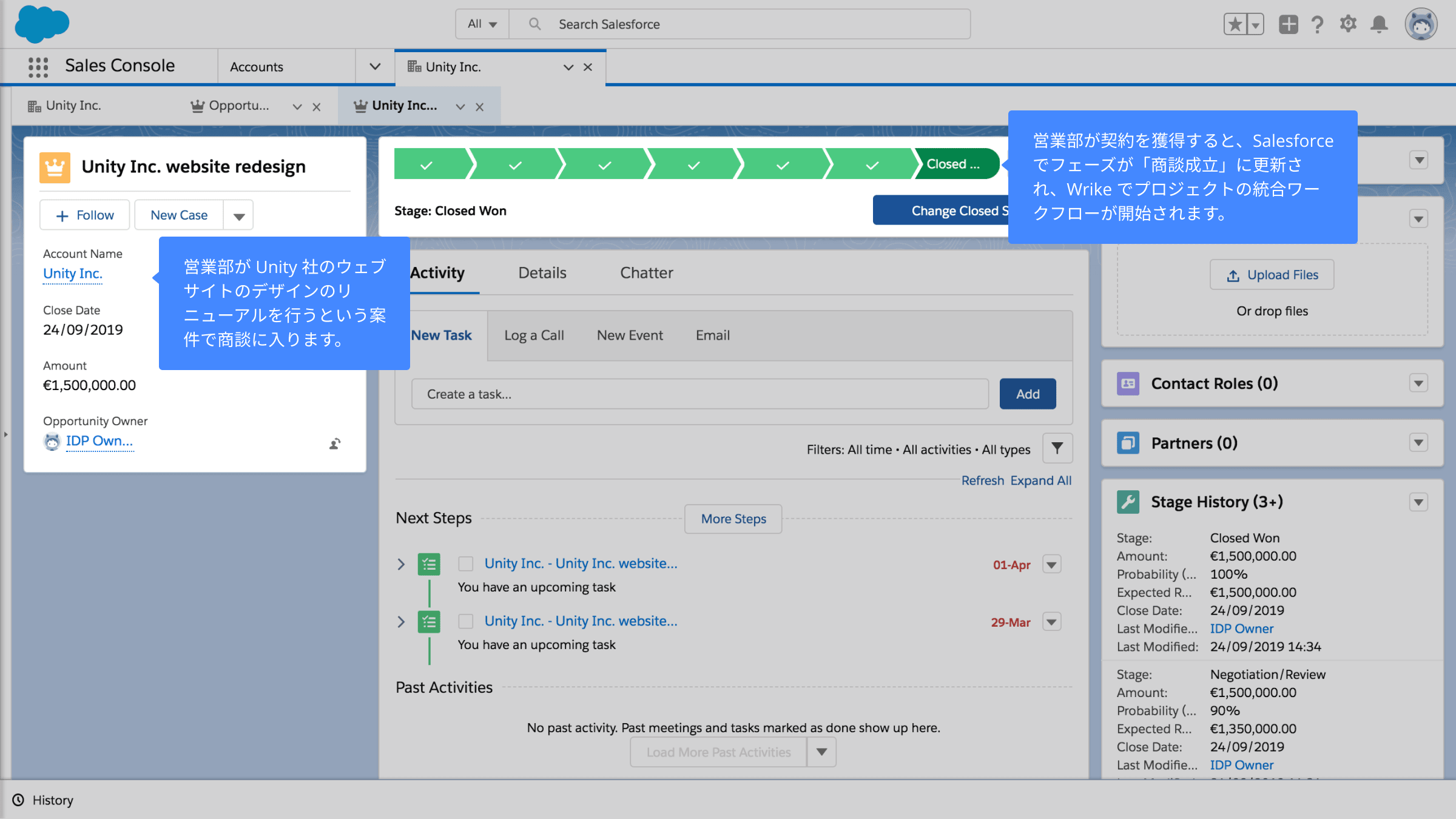Open dropdown beside Load More Past Activities
The width and height of the screenshot is (1456, 819).
(821, 752)
